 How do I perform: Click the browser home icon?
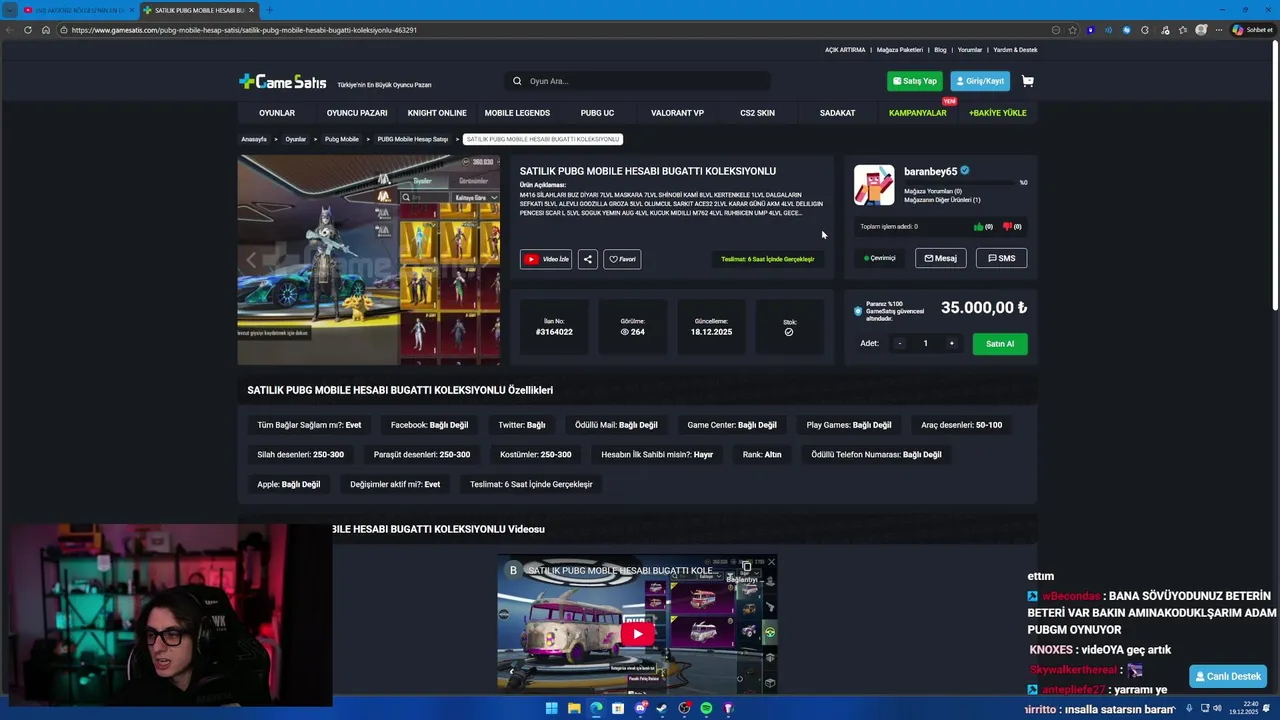click(45, 30)
